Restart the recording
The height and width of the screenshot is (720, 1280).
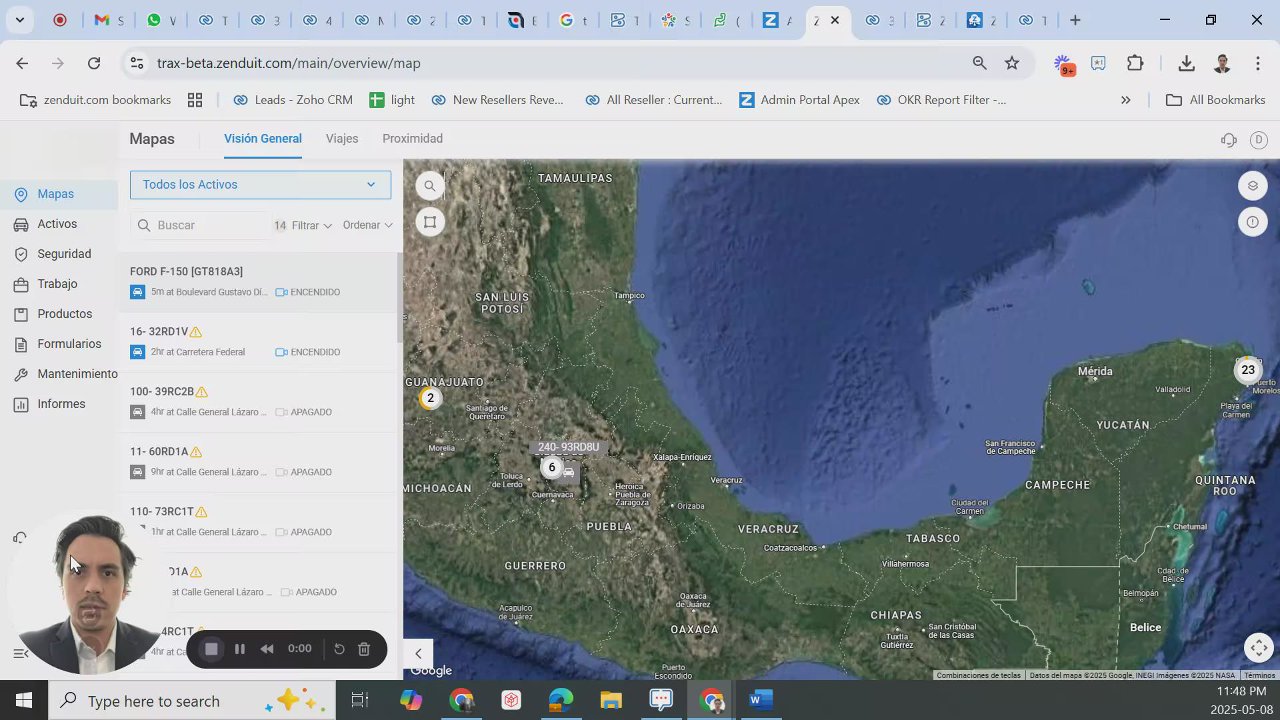click(x=339, y=649)
